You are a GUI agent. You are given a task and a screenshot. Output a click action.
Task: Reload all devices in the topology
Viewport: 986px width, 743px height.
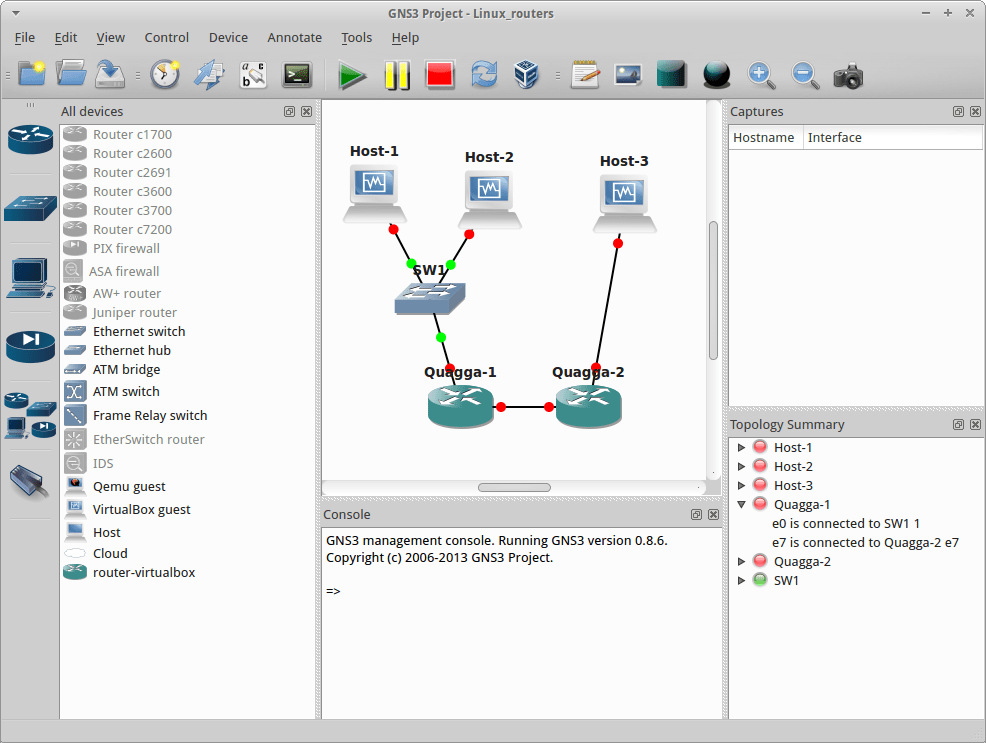pyautogui.click(x=484, y=74)
